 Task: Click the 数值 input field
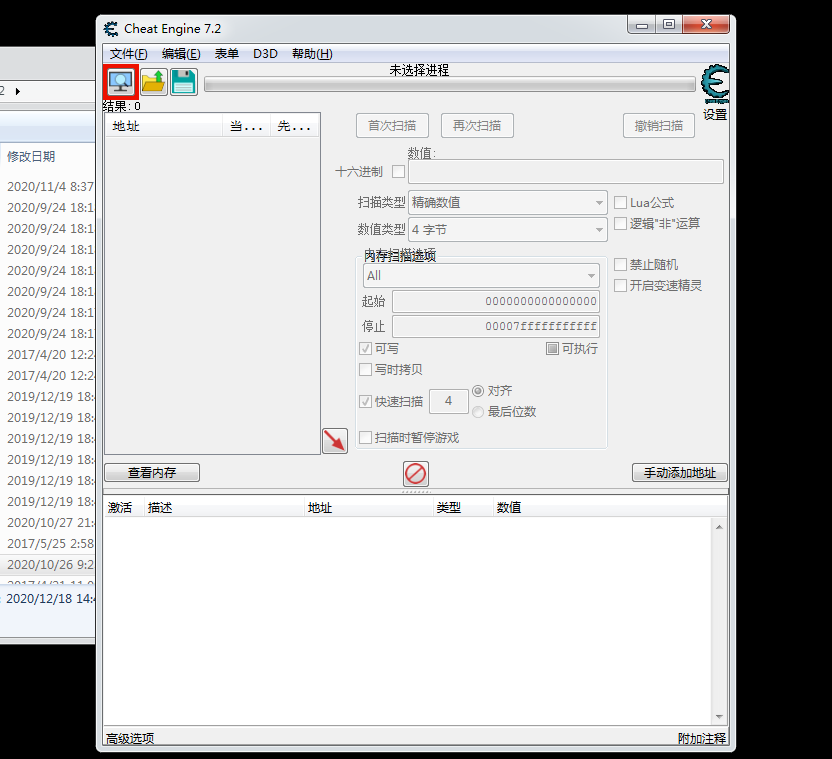click(x=566, y=172)
